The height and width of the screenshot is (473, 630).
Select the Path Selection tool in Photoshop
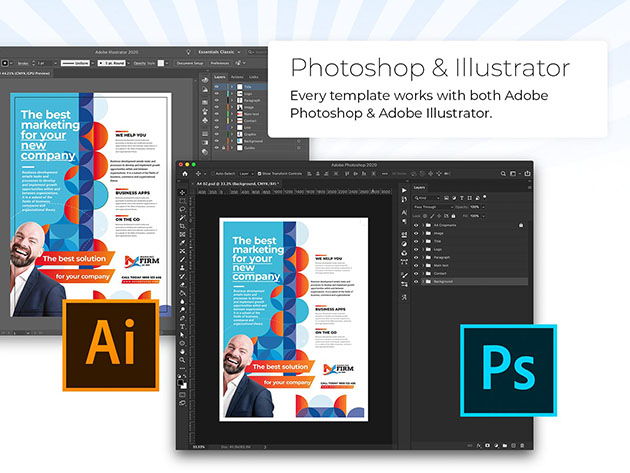coord(182,335)
